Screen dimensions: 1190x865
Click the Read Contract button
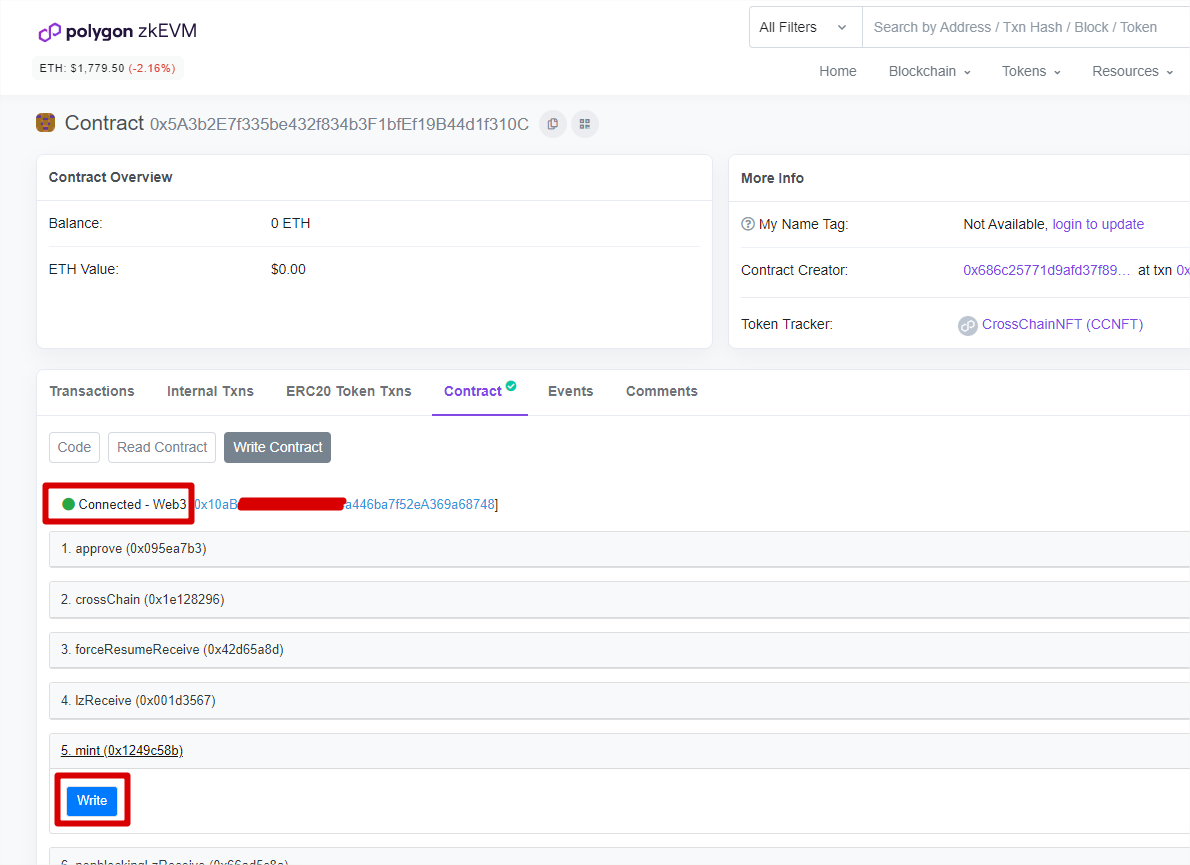[162, 448]
